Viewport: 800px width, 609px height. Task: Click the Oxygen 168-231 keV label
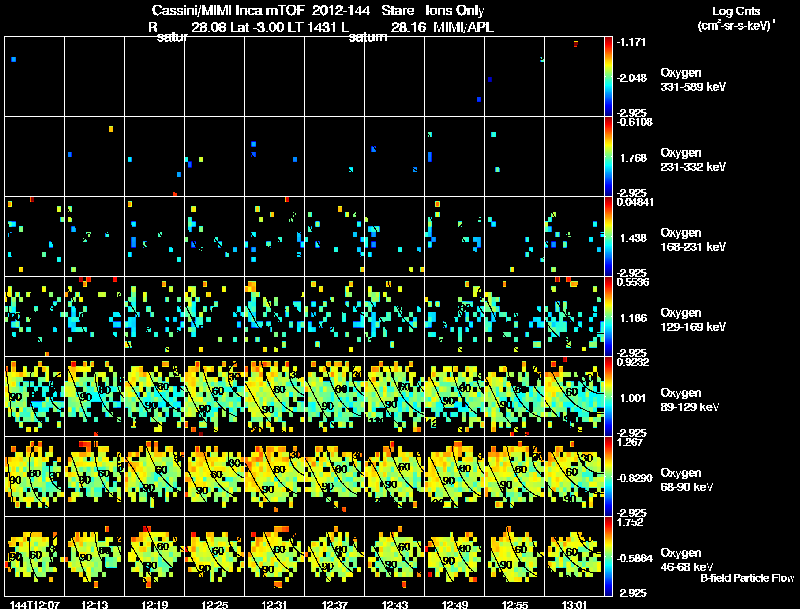693,240
